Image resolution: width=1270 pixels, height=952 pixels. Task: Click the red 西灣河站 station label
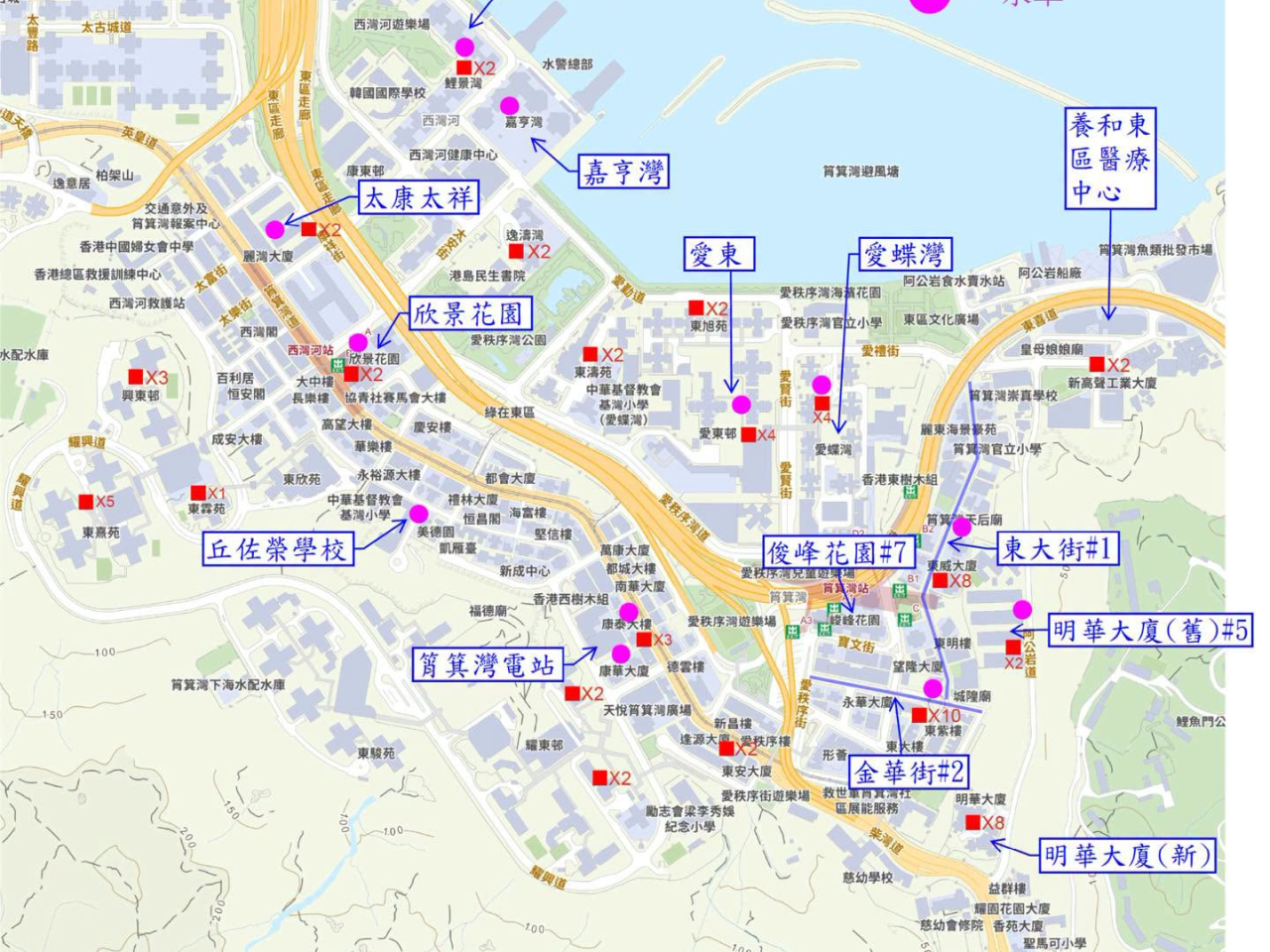pyautogui.click(x=310, y=350)
